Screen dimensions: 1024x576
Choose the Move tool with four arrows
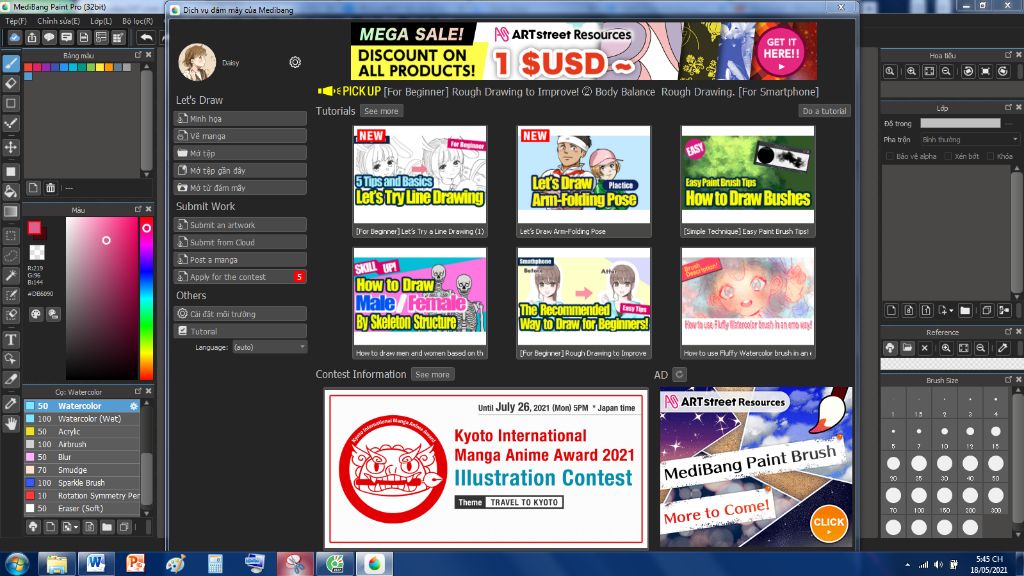coord(11,148)
